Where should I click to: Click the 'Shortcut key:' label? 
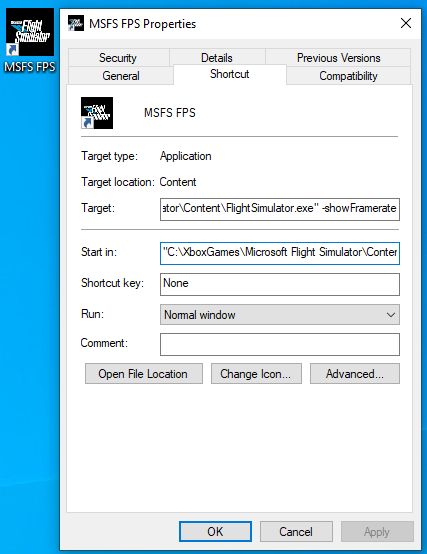pyautogui.click(x=112, y=283)
